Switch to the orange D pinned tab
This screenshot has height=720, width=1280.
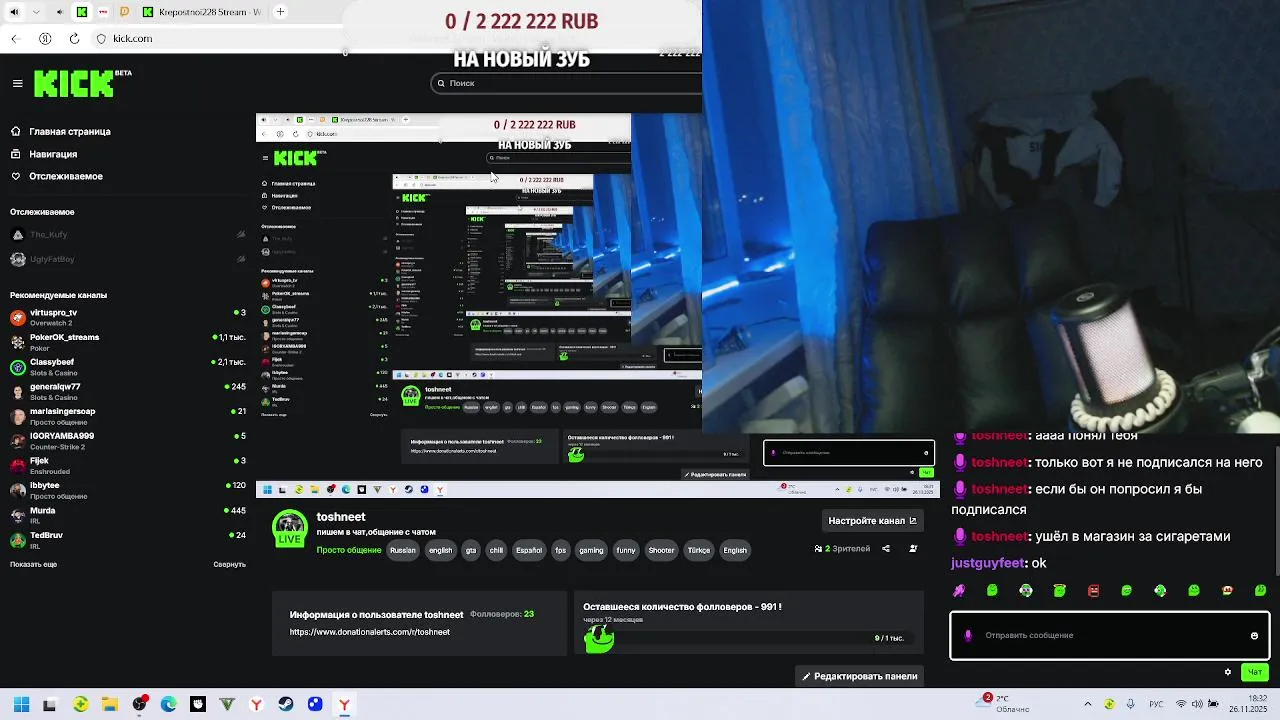[x=125, y=12]
